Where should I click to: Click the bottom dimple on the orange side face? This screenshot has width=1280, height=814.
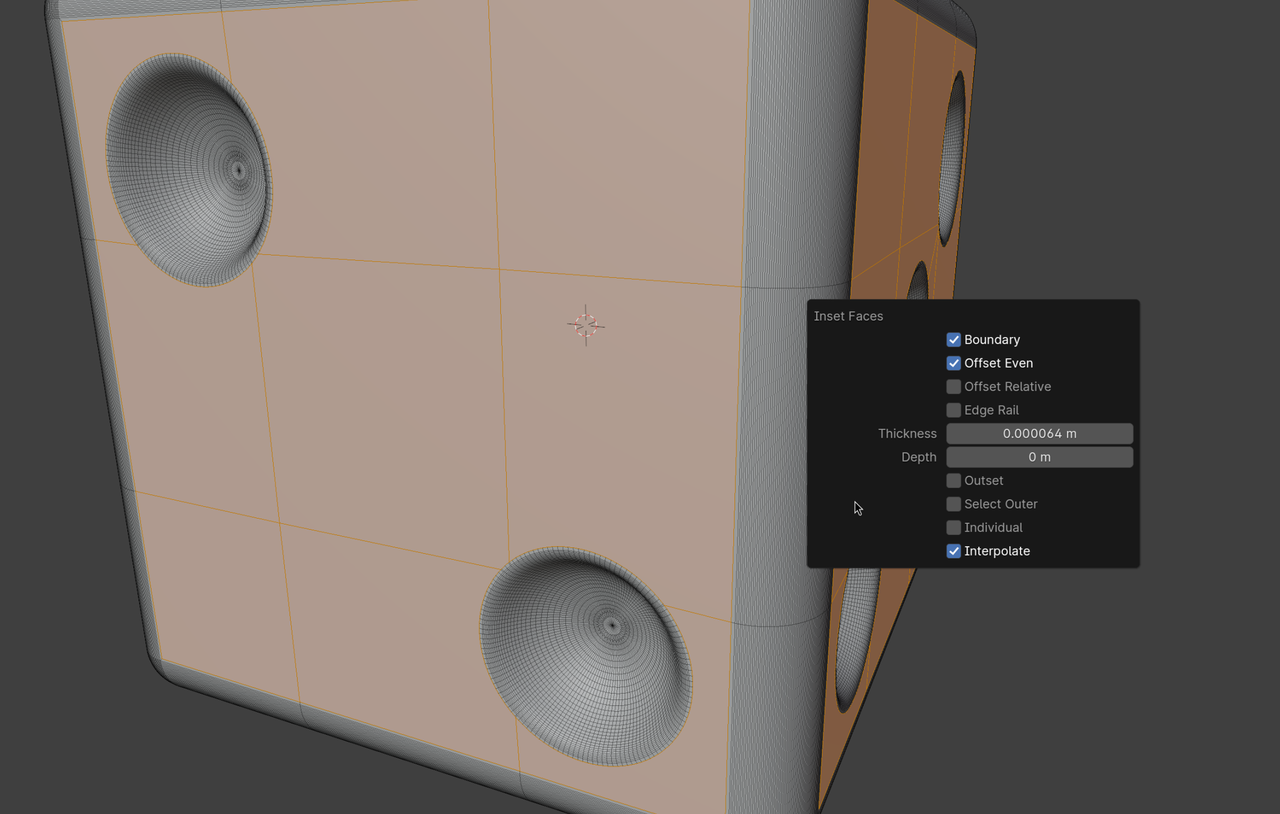[x=856, y=640]
